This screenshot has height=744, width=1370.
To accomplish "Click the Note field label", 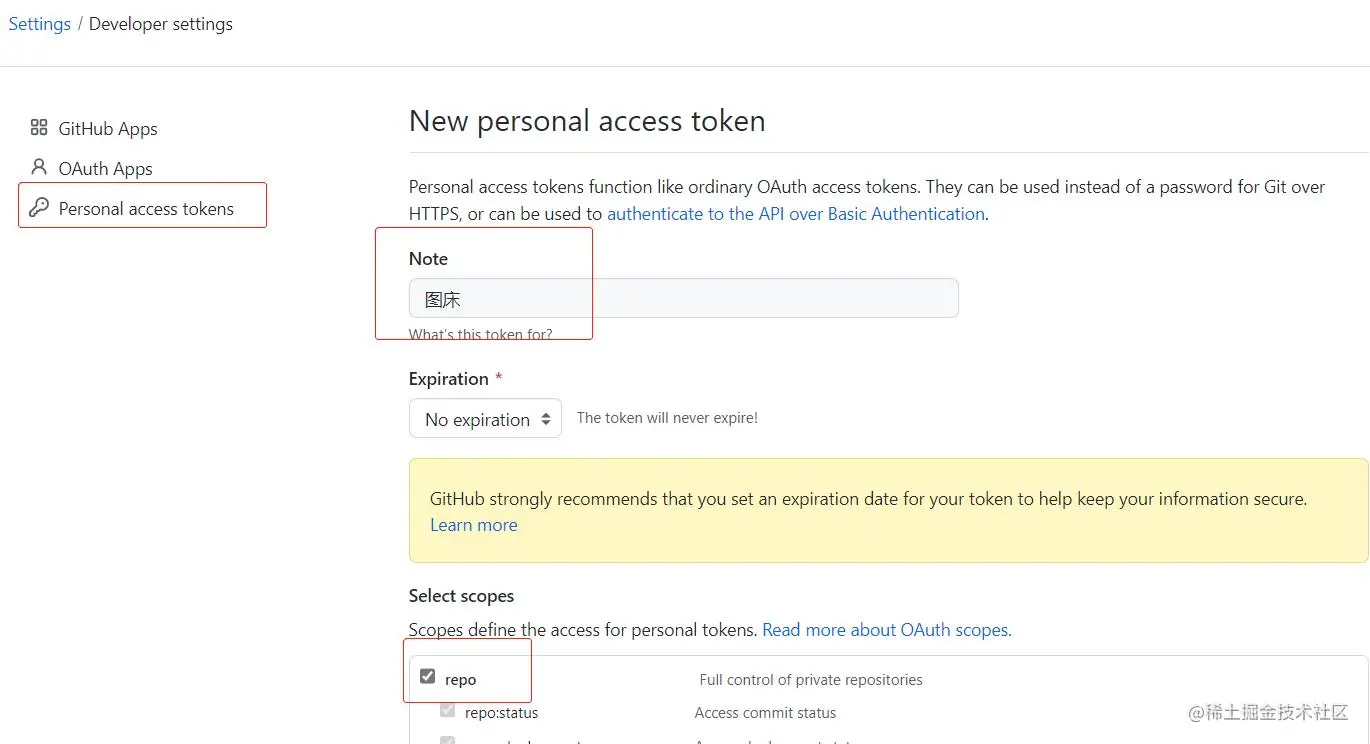I will 428,258.
